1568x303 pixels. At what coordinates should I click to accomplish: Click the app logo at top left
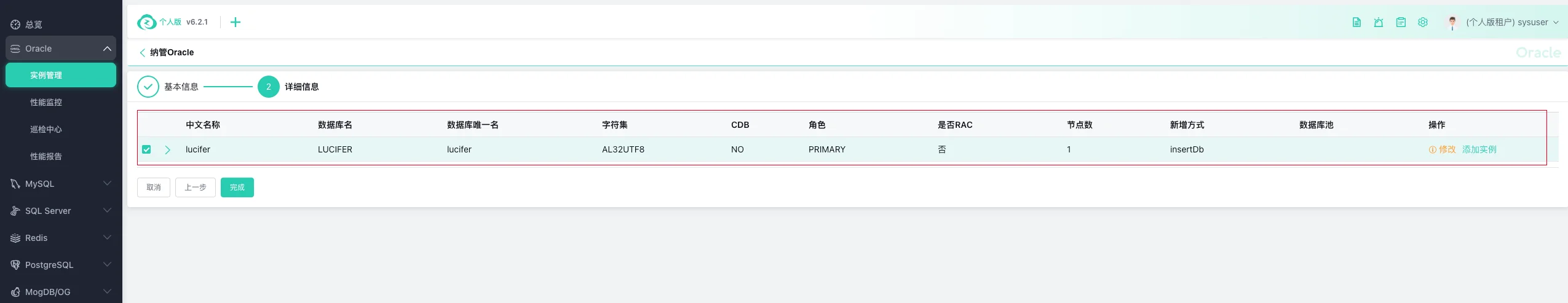(146, 23)
